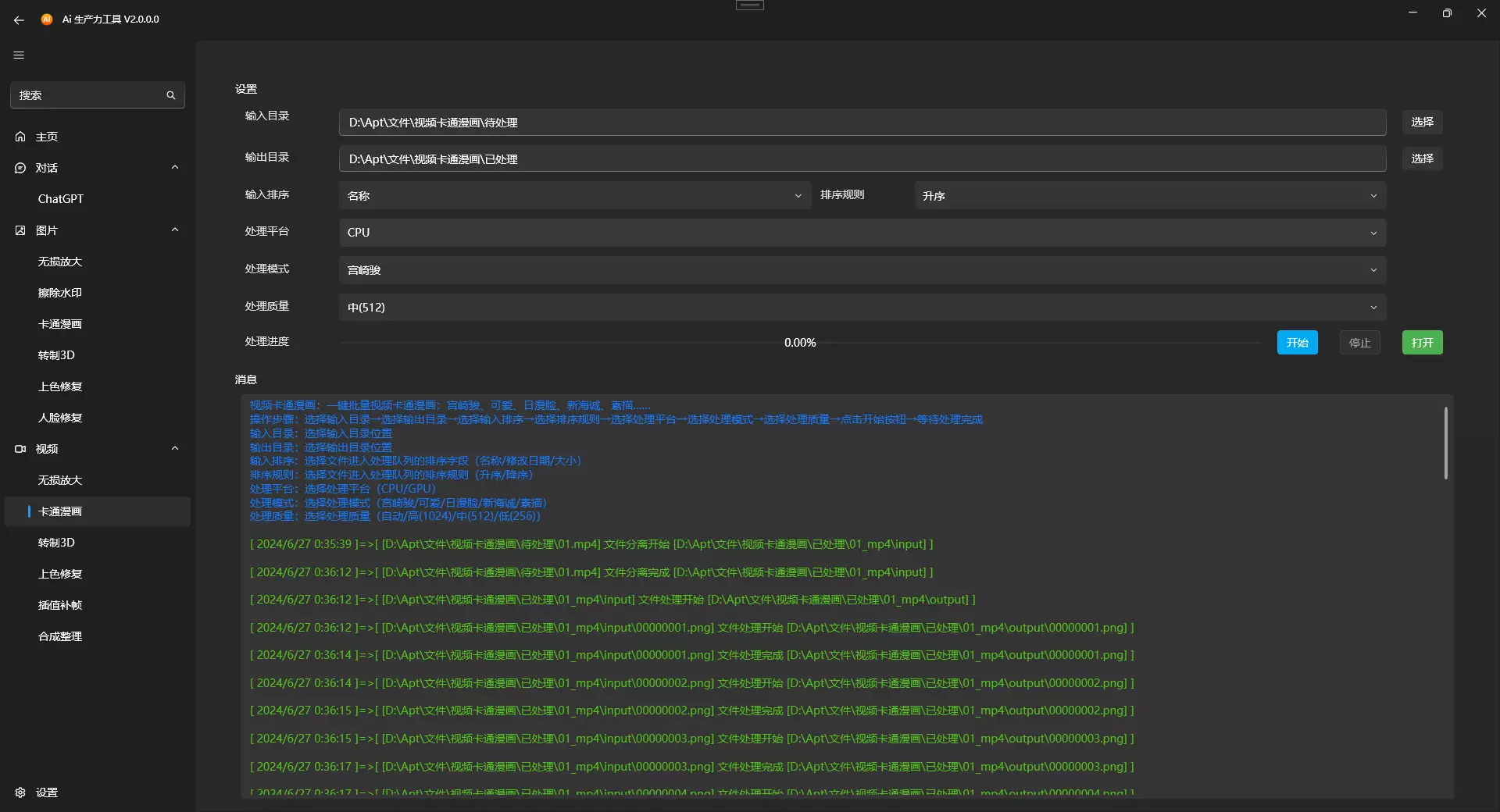Screen dimensions: 1500x812
Task: Select 卡通漫画 under 视频
Action: click(98, 511)
